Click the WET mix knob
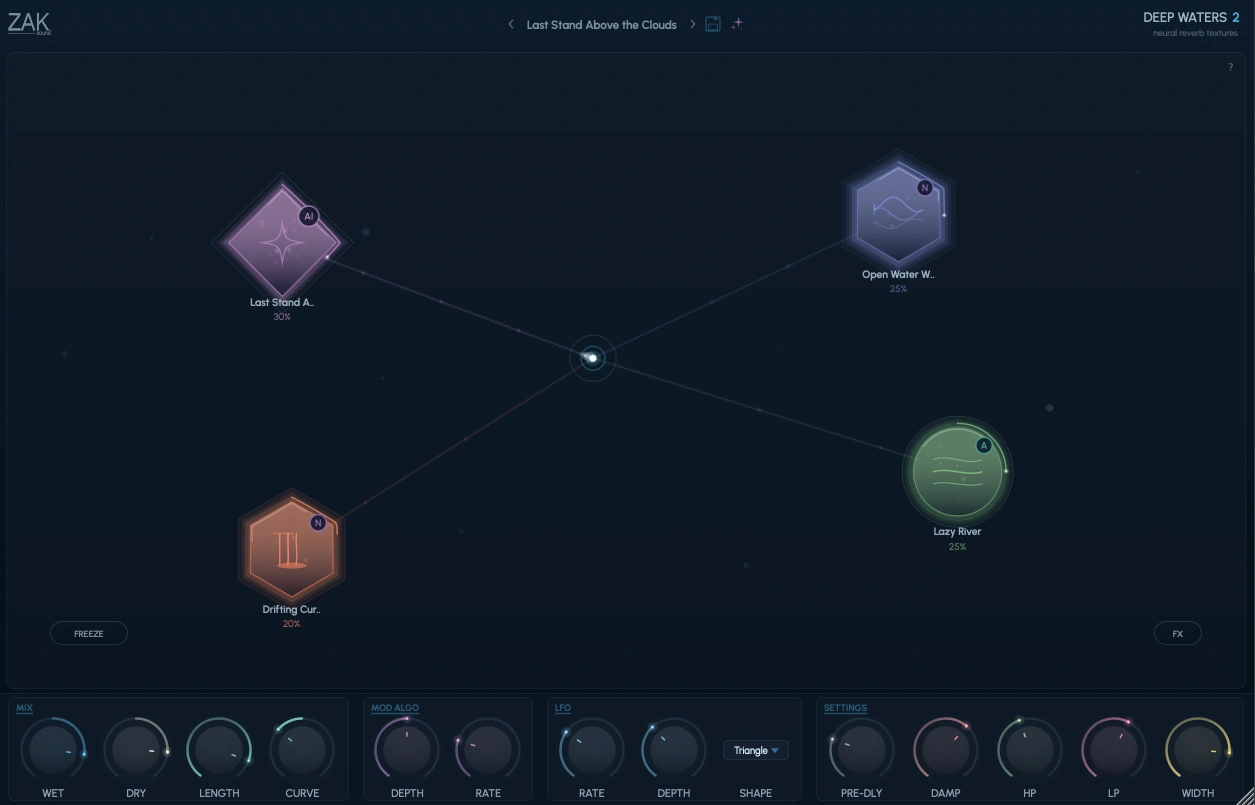 click(53, 750)
